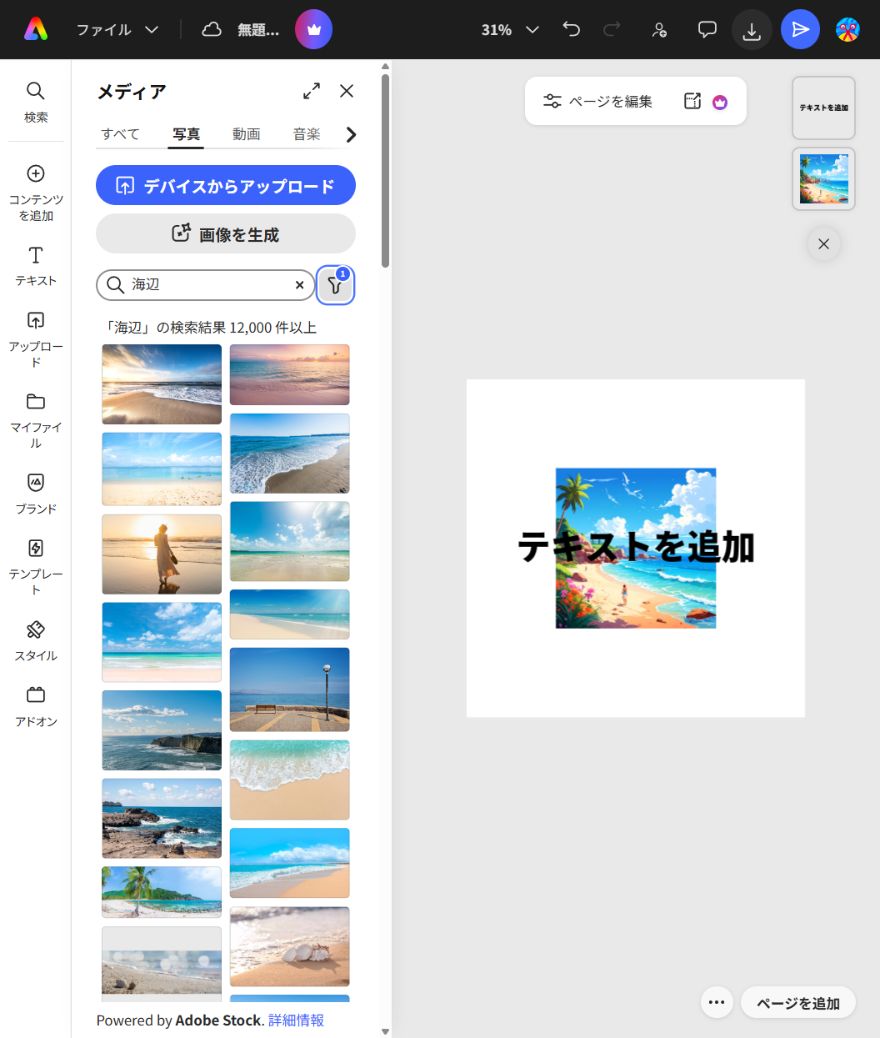This screenshot has width=880, height=1038.
Task: Click the ページを追加 button
Action: [798, 1003]
